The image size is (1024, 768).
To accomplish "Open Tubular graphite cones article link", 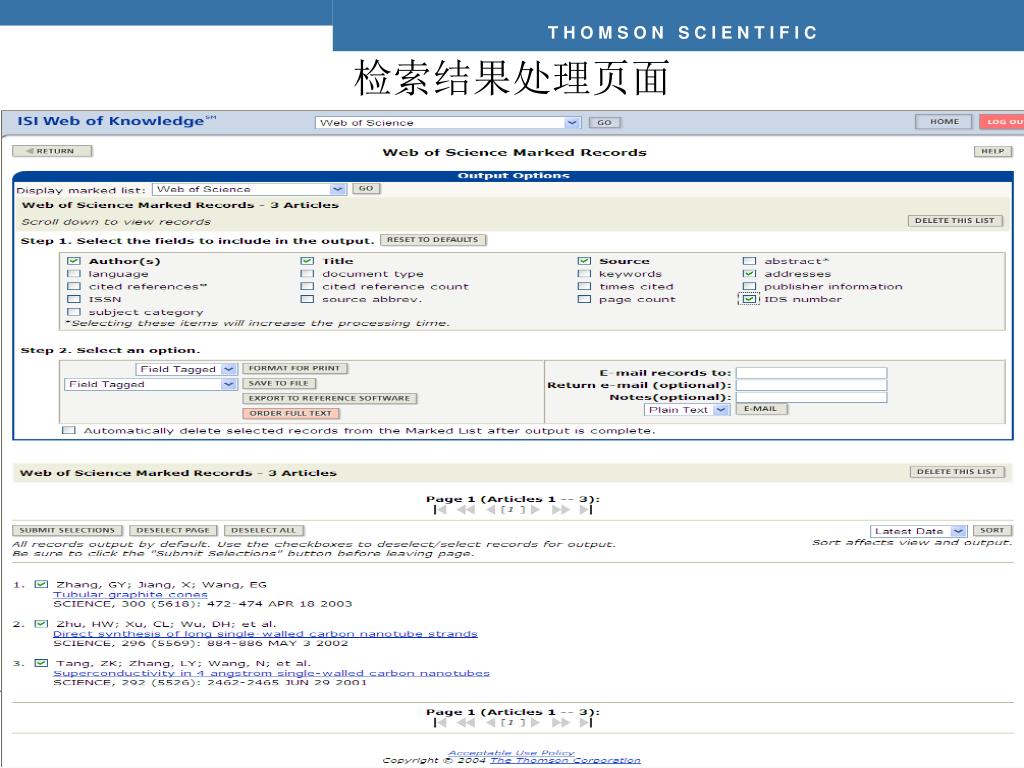I will 130,594.
